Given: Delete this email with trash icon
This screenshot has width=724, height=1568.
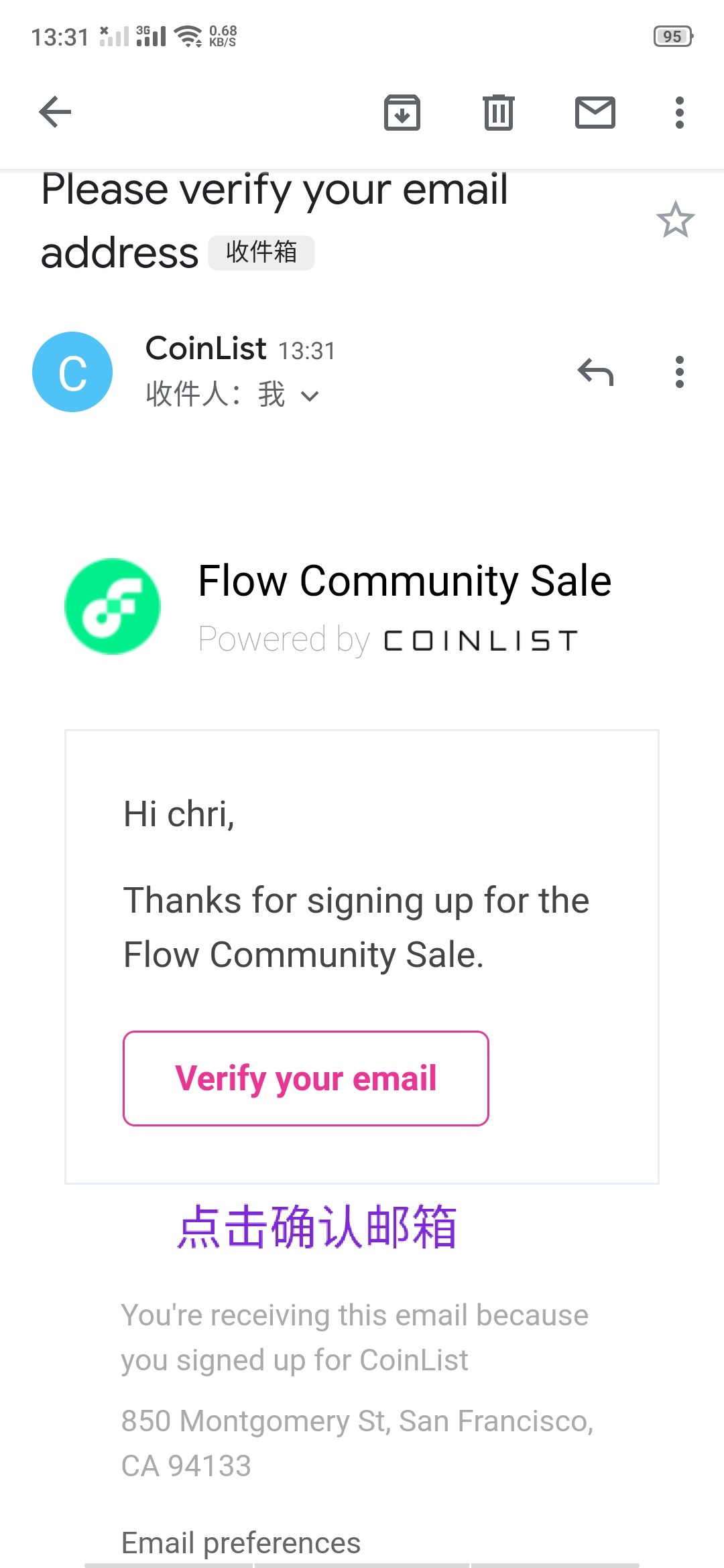Looking at the screenshot, I should (498, 112).
